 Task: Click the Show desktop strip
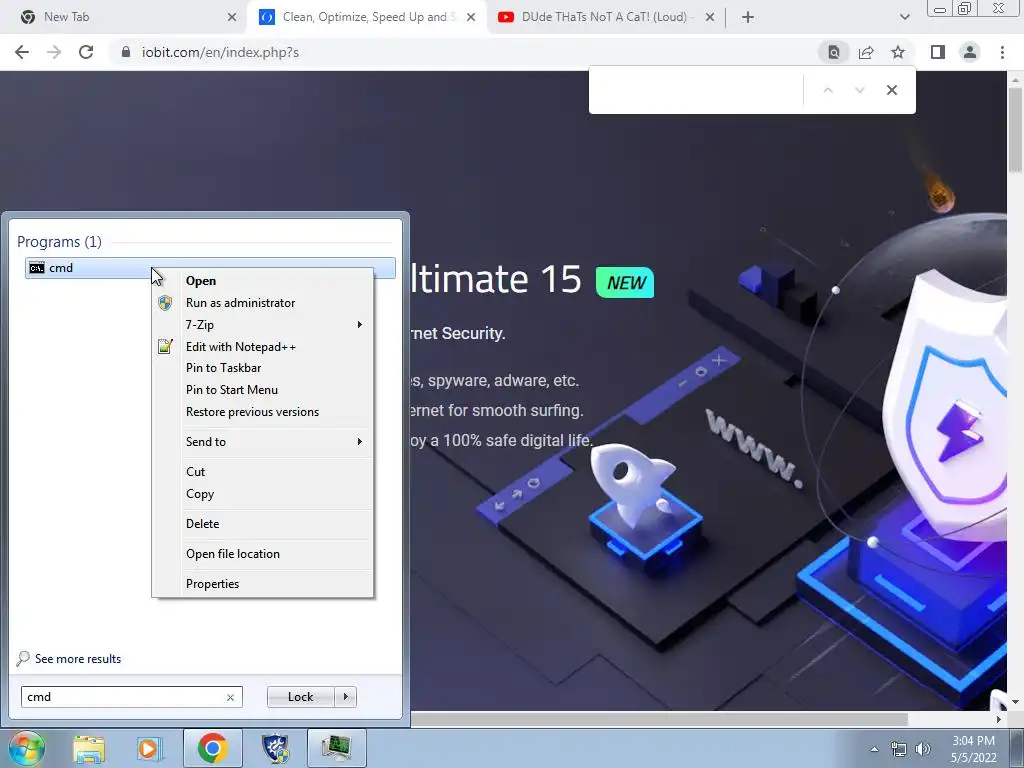pyautogui.click(x=1017, y=748)
